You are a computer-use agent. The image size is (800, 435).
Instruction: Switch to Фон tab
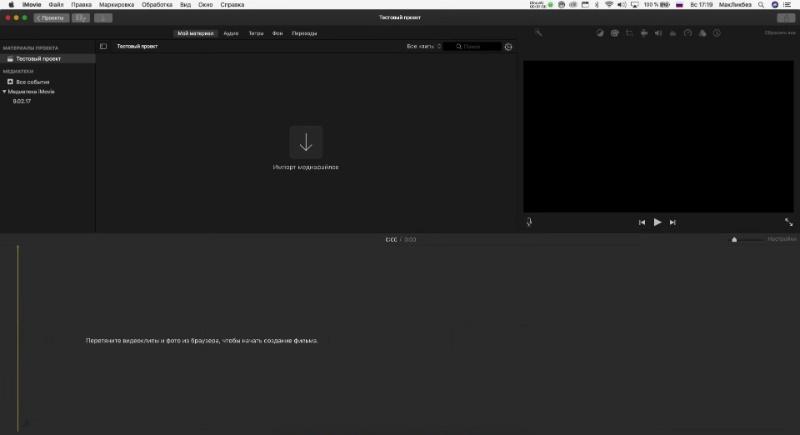[x=278, y=33]
